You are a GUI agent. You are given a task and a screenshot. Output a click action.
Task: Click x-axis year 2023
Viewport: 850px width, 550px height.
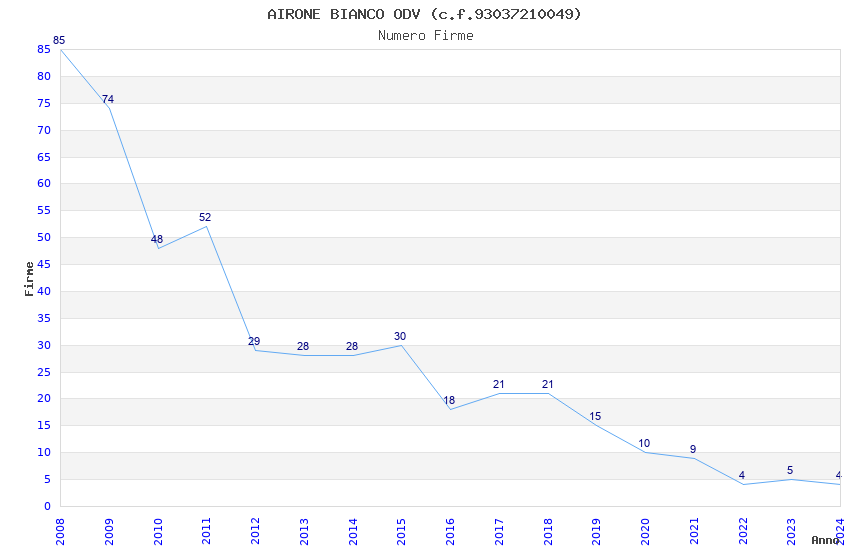[791, 531]
